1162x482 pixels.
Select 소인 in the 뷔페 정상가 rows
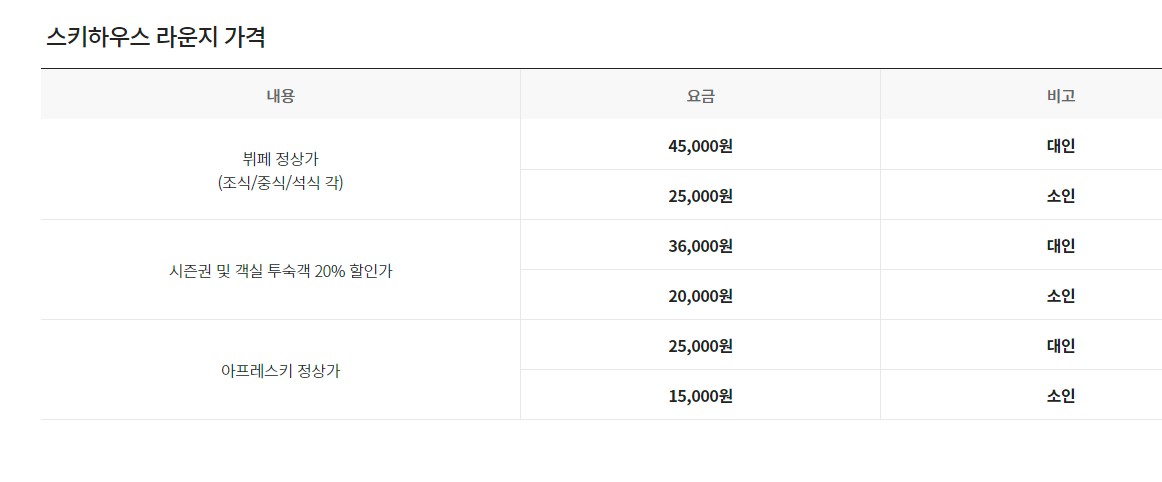click(x=1060, y=196)
